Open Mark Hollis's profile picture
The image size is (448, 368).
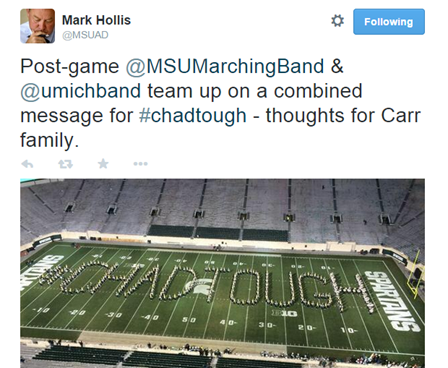(37, 26)
